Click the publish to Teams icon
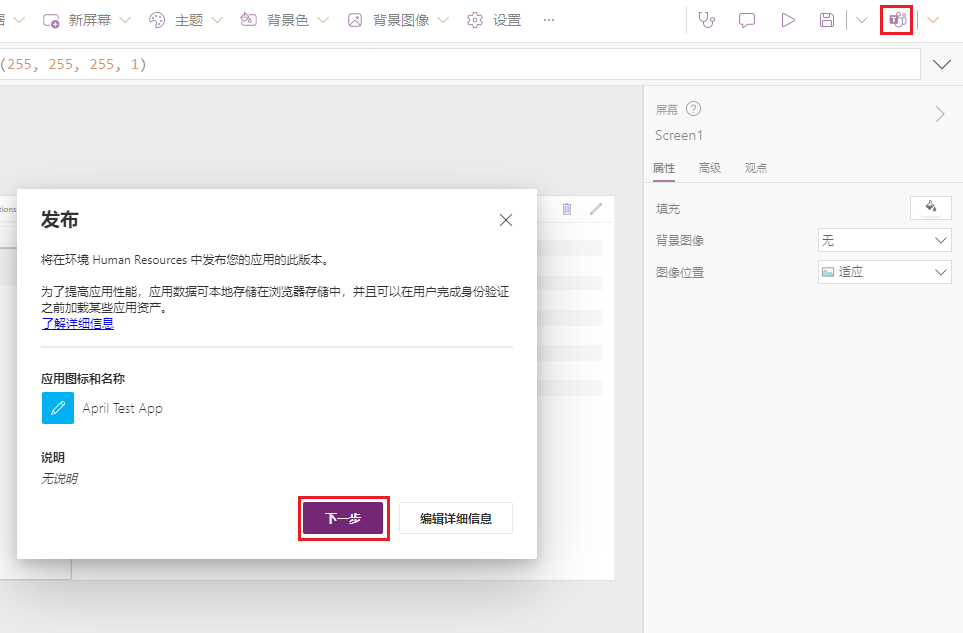 click(897, 20)
